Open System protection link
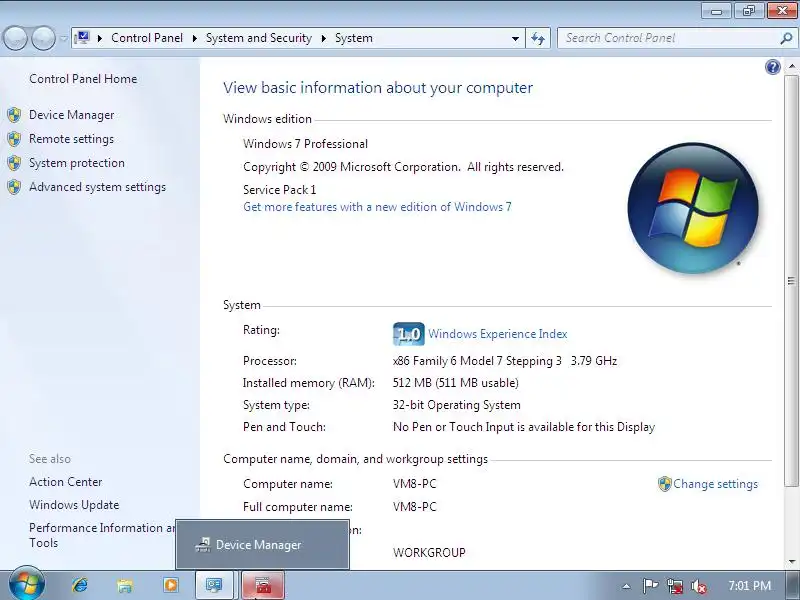Image resolution: width=800 pixels, height=600 pixels. point(77,163)
